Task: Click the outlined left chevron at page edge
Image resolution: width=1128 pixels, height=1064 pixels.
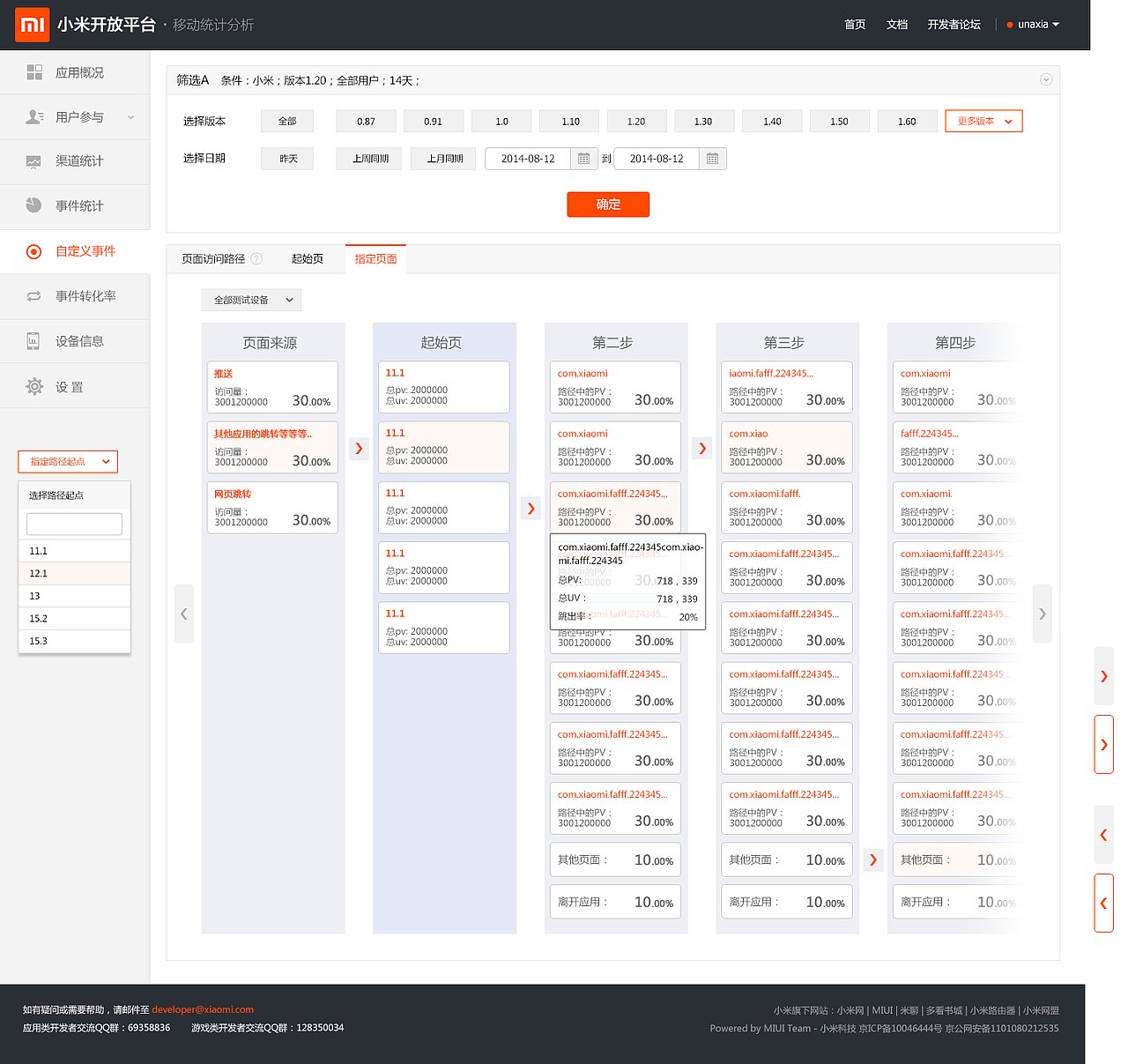Action: coord(1103,904)
